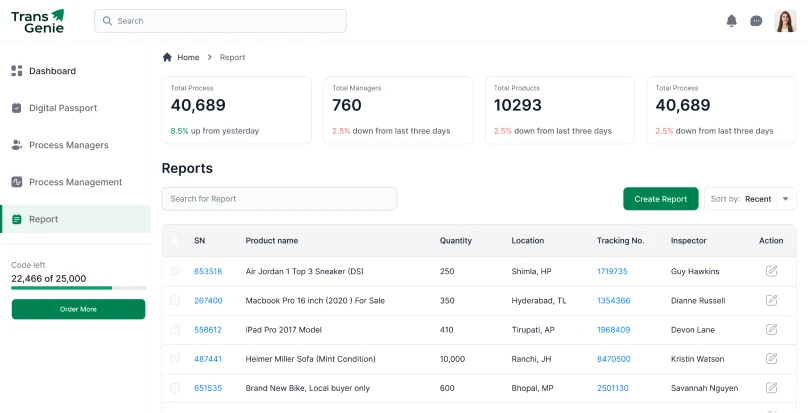Viewport: 808px width, 413px height.
Task: Open the chat messages icon
Action: coord(756,21)
